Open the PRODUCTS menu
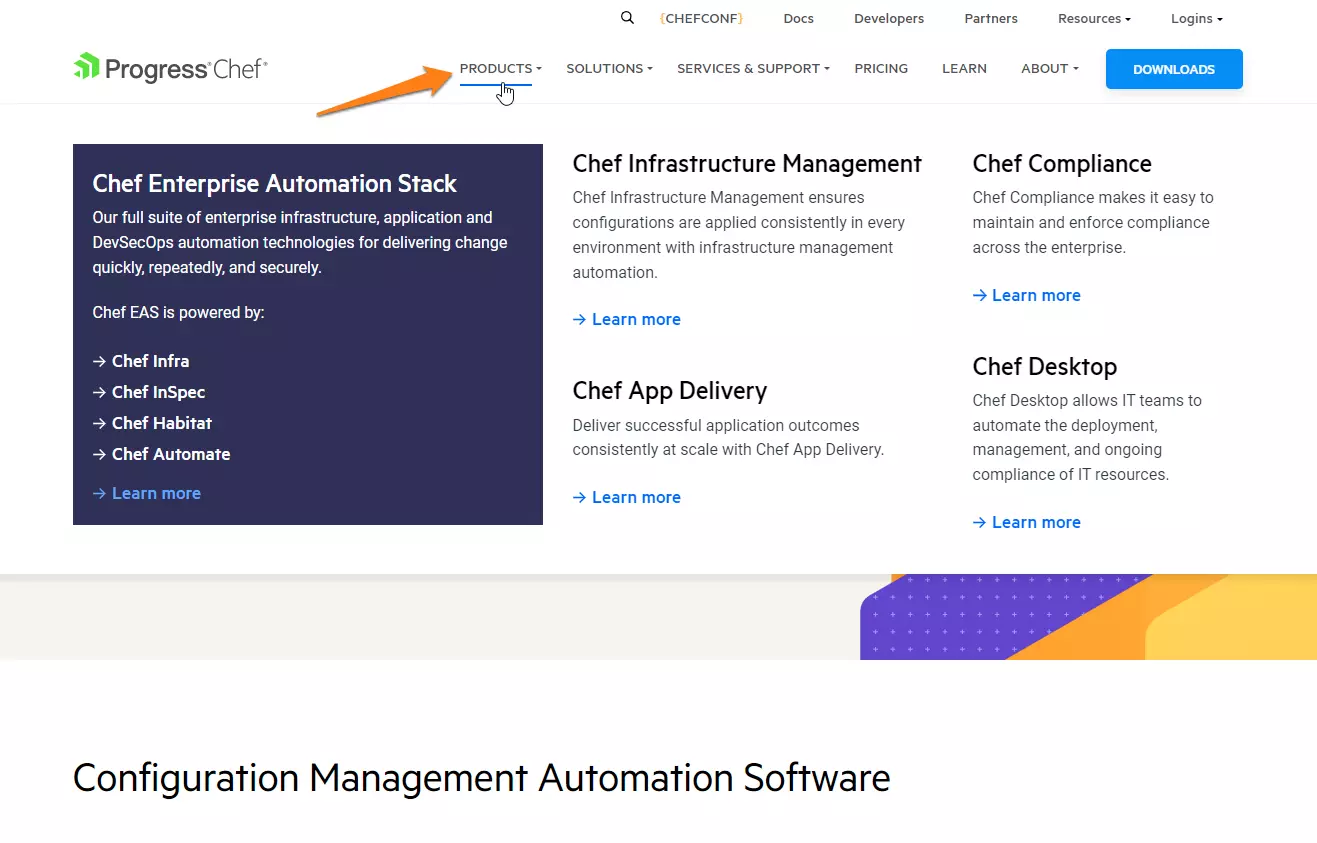The image size is (1317, 843). click(500, 68)
